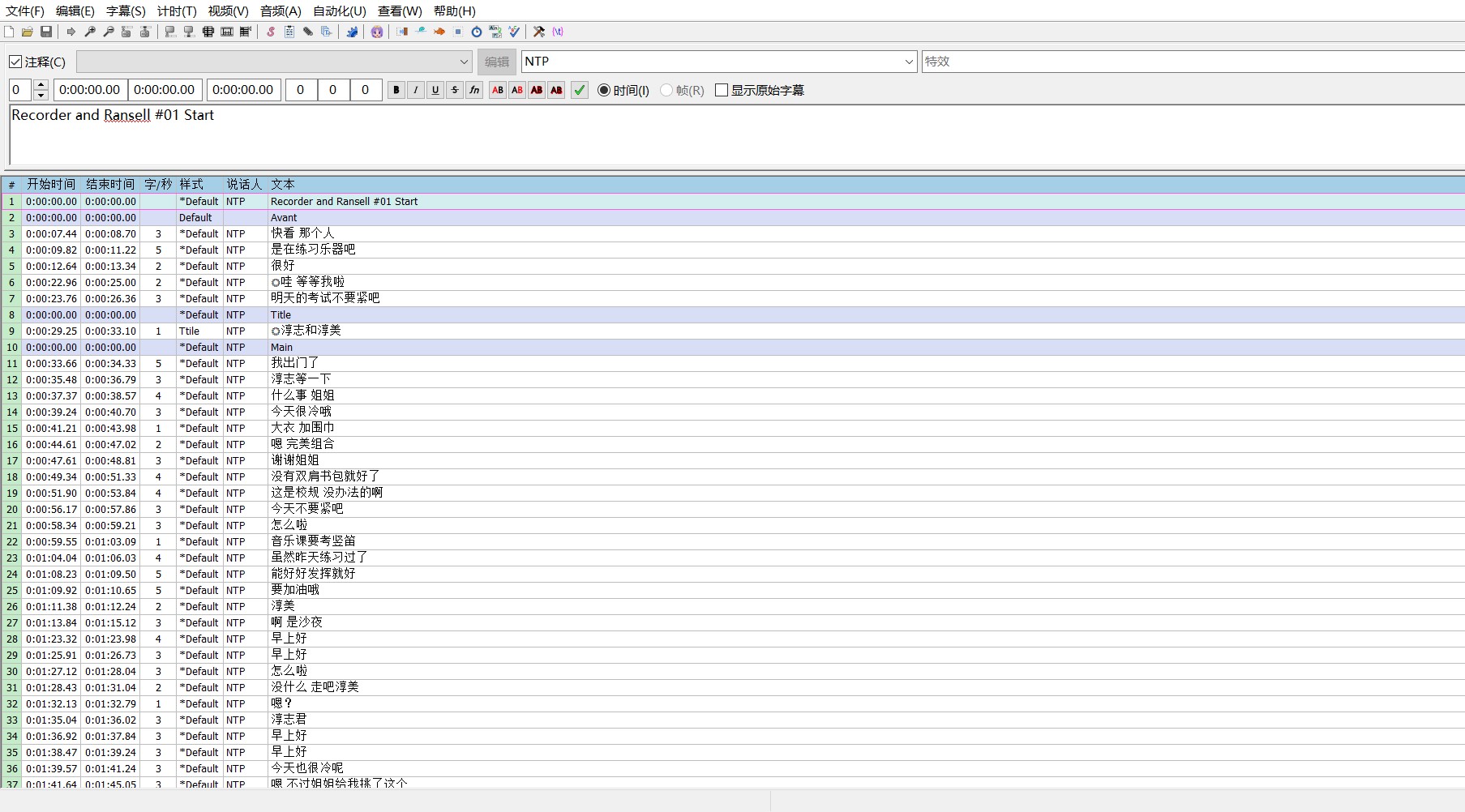Image resolution: width=1465 pixels, height=812 pixels.
Task: Toggle strikeout with the S button
Action: click(x=455, y=90)
